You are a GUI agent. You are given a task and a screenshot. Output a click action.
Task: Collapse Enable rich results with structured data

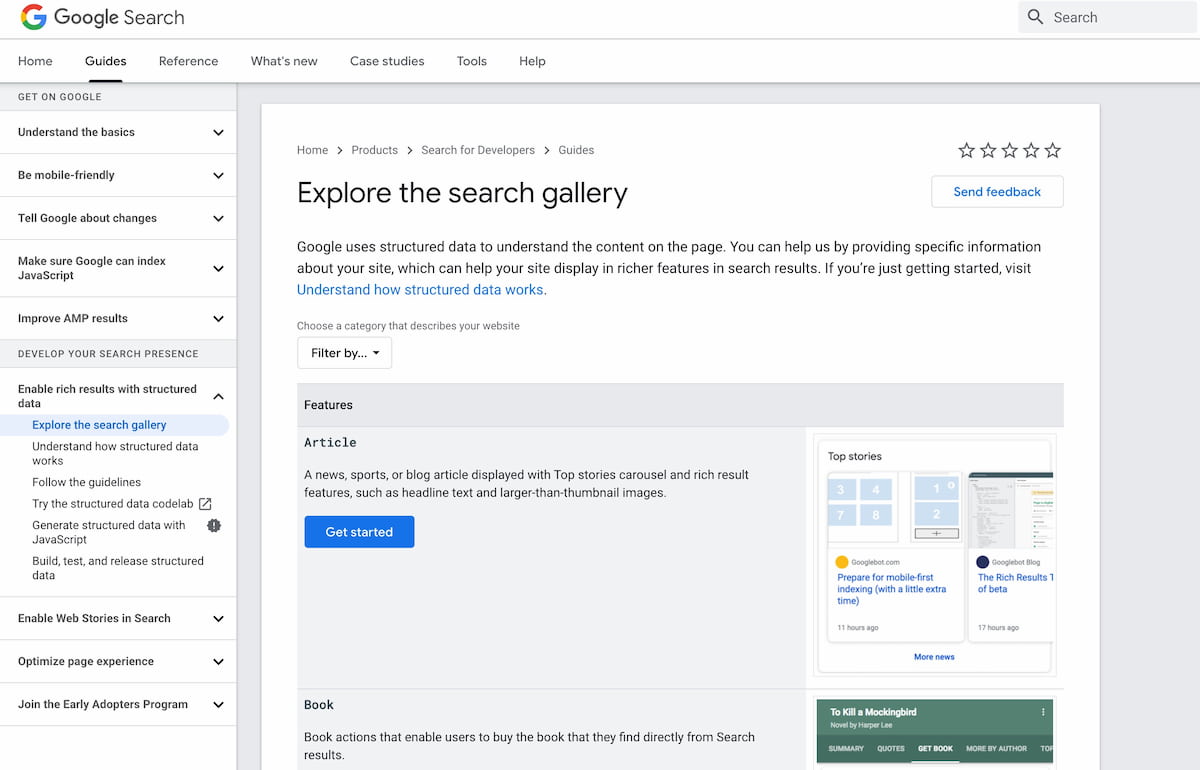[217, 395]
